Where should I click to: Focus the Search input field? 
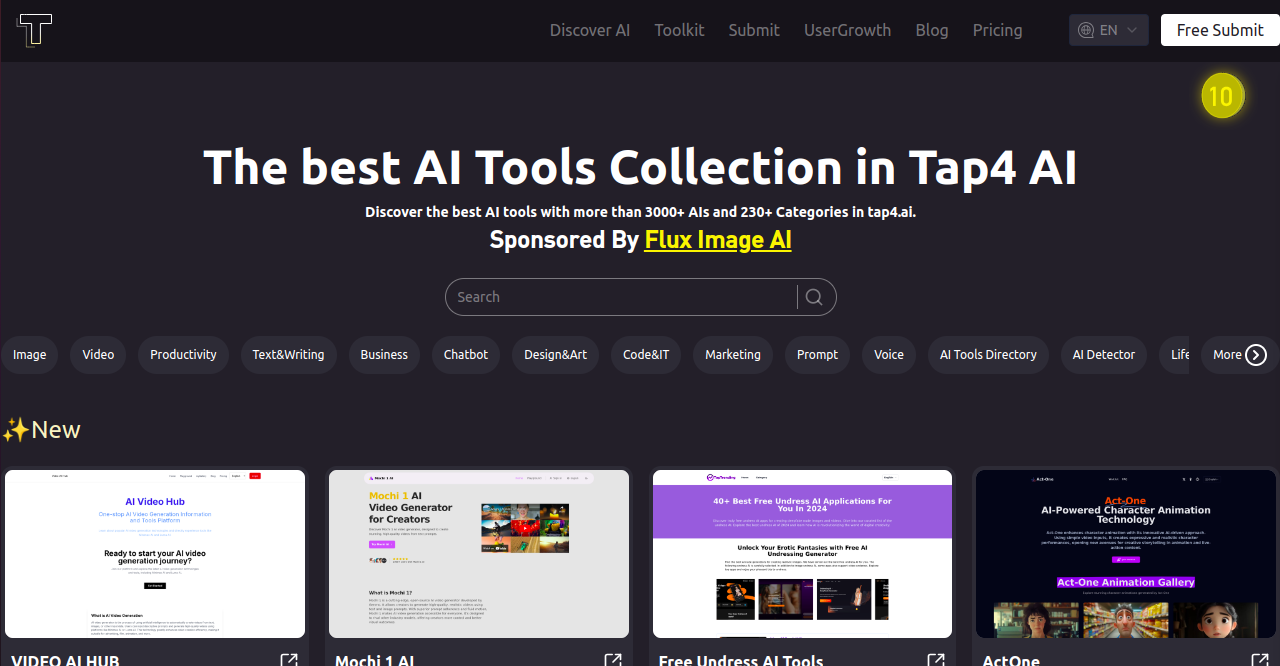(x=620, y=297)
